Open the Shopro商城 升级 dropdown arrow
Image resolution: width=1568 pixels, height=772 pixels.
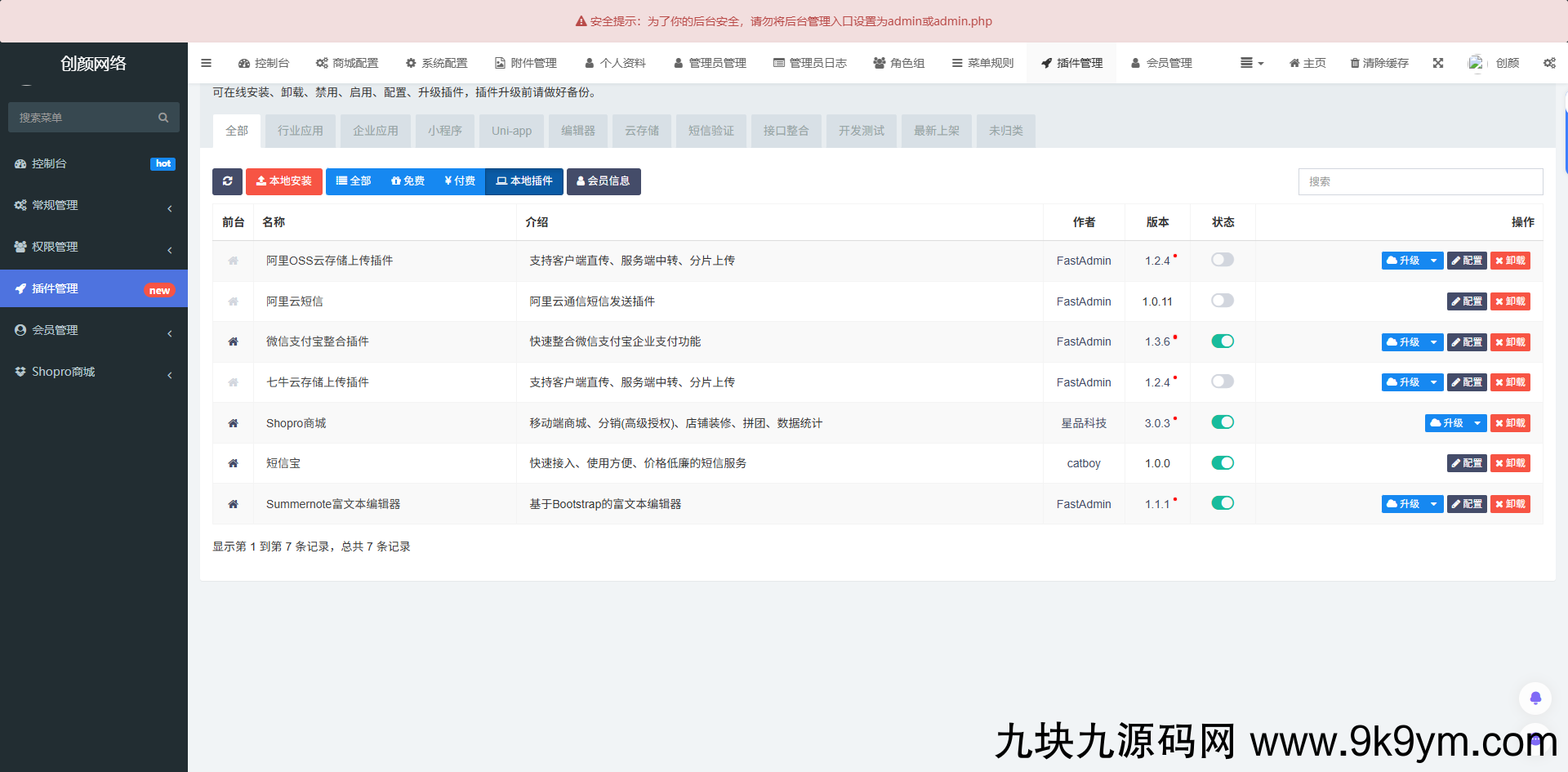point(1477,423)
